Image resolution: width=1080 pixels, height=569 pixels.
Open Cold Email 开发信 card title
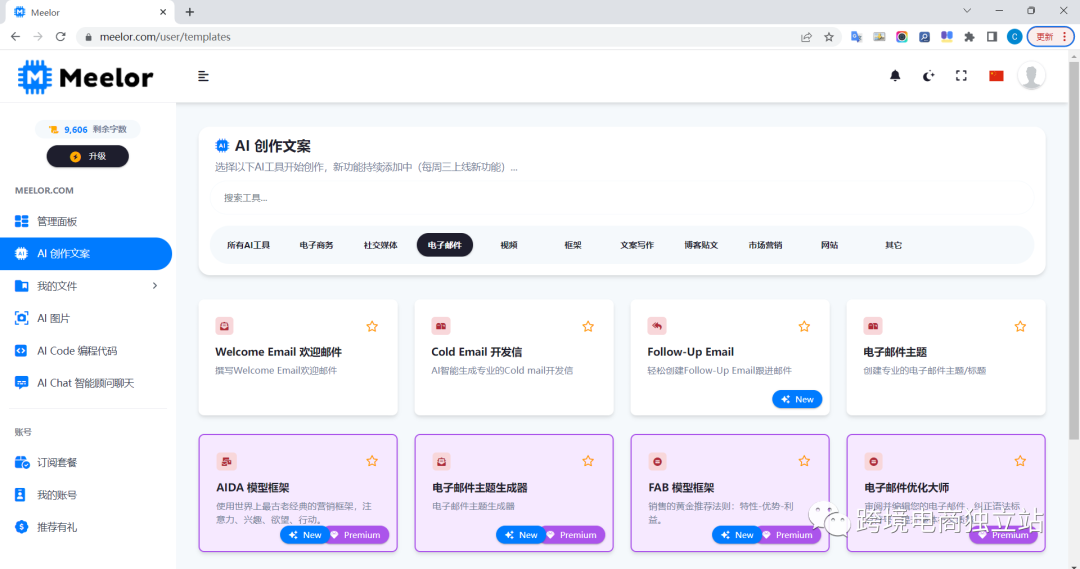pyautogui.click(x=477, y=352)
